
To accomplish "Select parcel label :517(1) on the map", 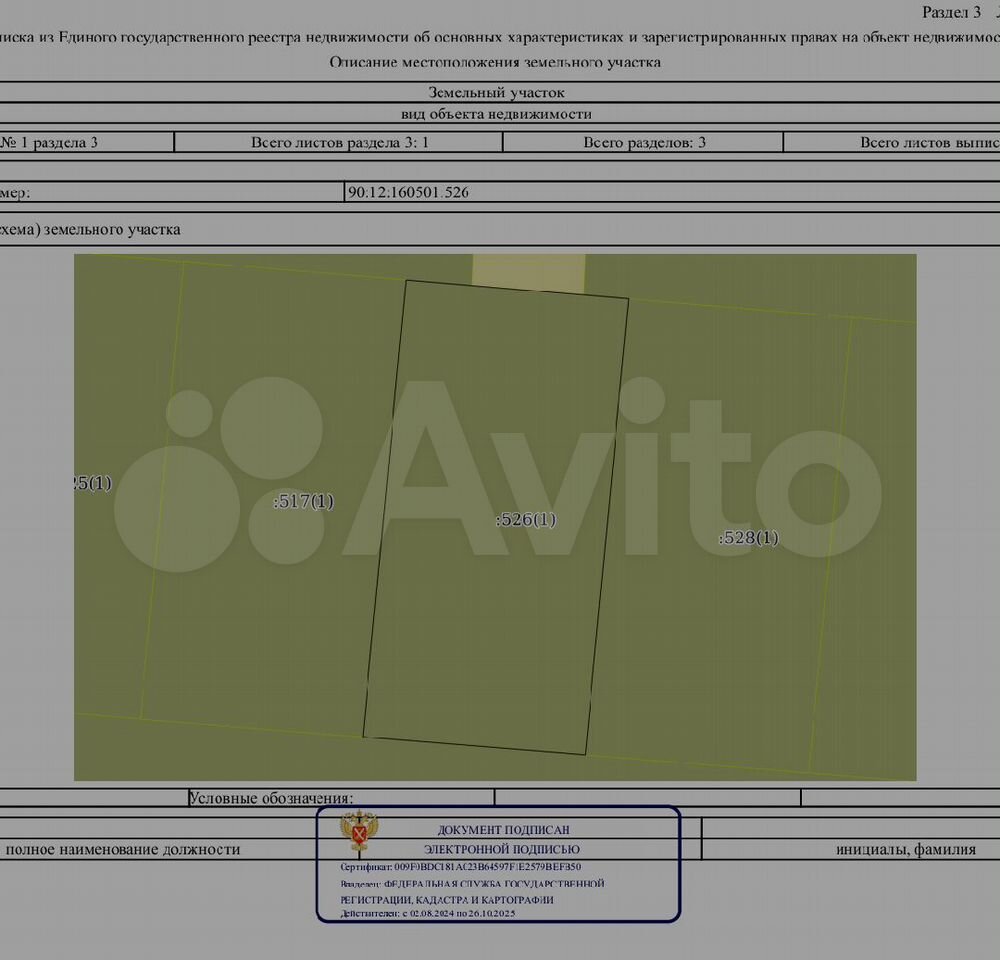I will 303,501.
